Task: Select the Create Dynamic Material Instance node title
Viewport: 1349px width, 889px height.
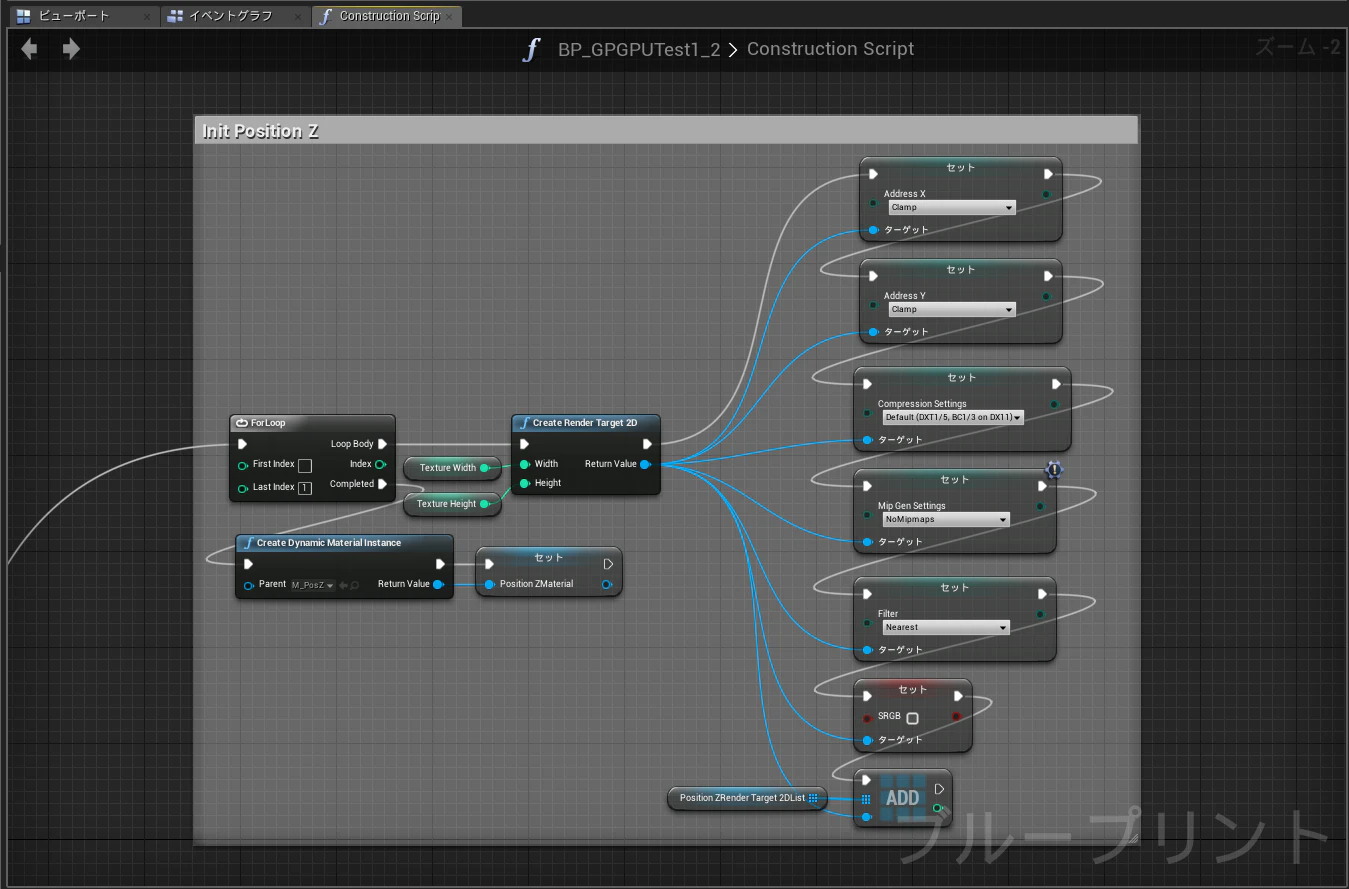Action: [x=344, y=543]
